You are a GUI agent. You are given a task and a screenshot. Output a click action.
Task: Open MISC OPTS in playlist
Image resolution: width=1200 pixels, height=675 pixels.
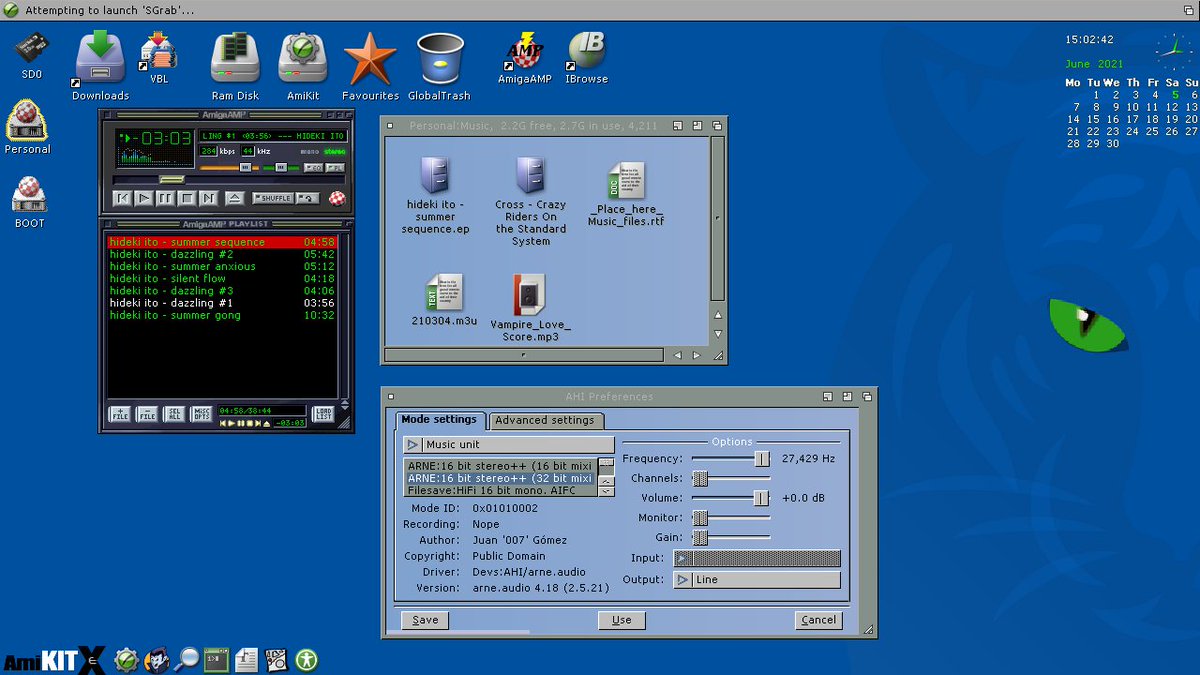click(x=202, y=414)
